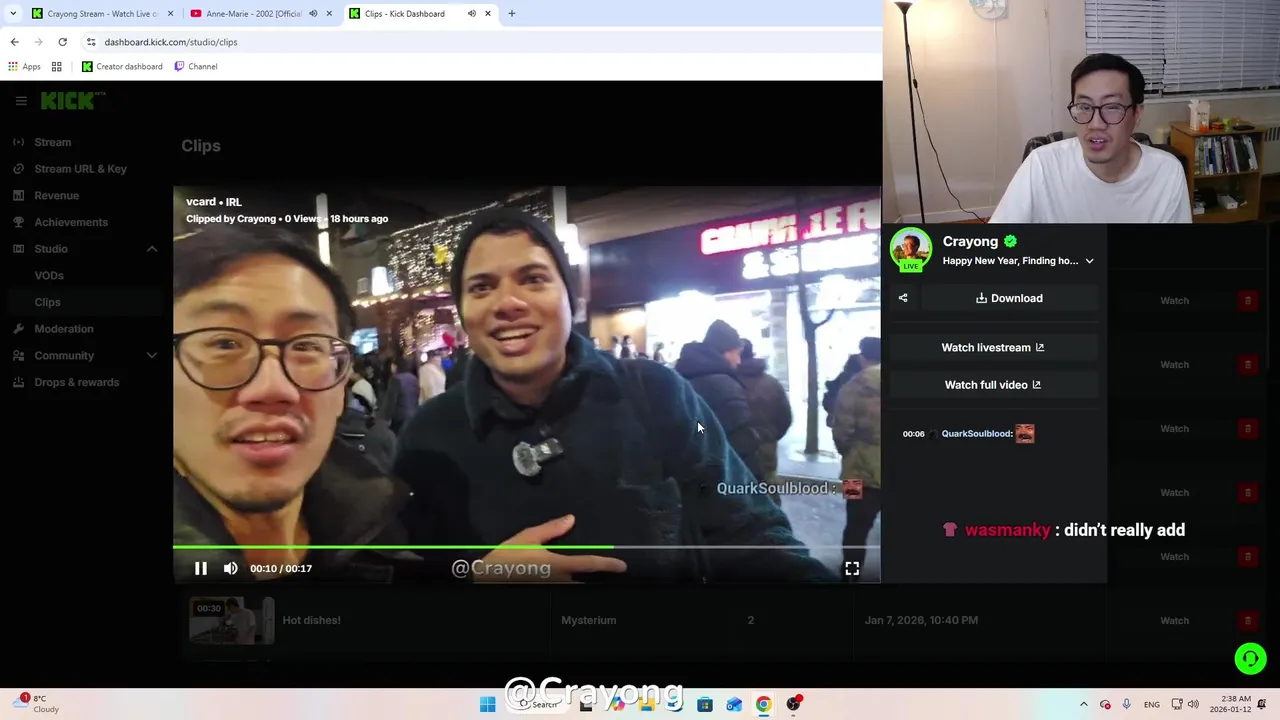
Task: Watch the Hot dishes! clip row
Action: pyautogui.click(x=1174, y=620)
